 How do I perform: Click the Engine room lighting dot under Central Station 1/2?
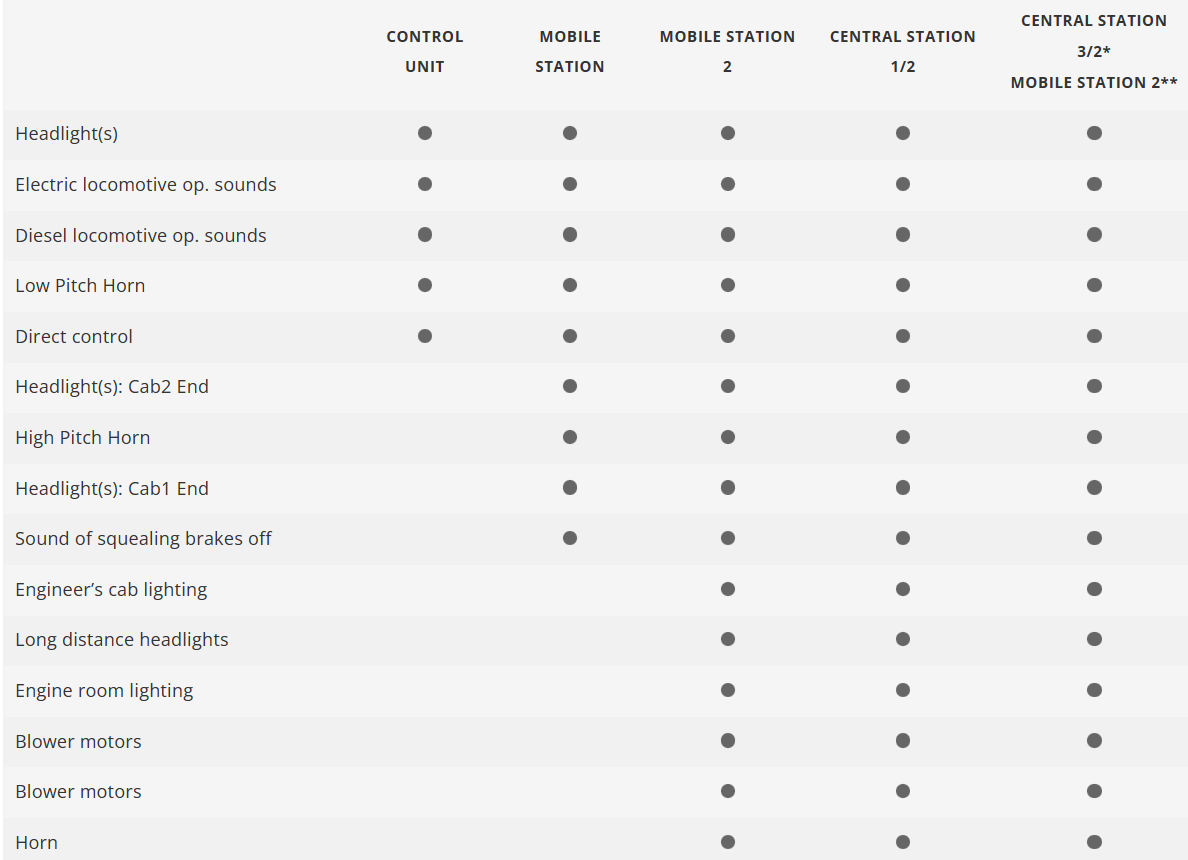(x=903, y=690)
